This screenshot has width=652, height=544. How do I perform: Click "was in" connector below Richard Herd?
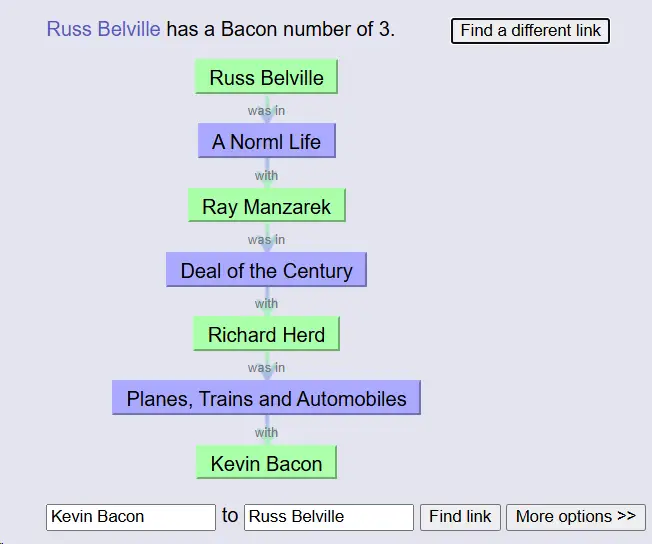pos(266,367)
